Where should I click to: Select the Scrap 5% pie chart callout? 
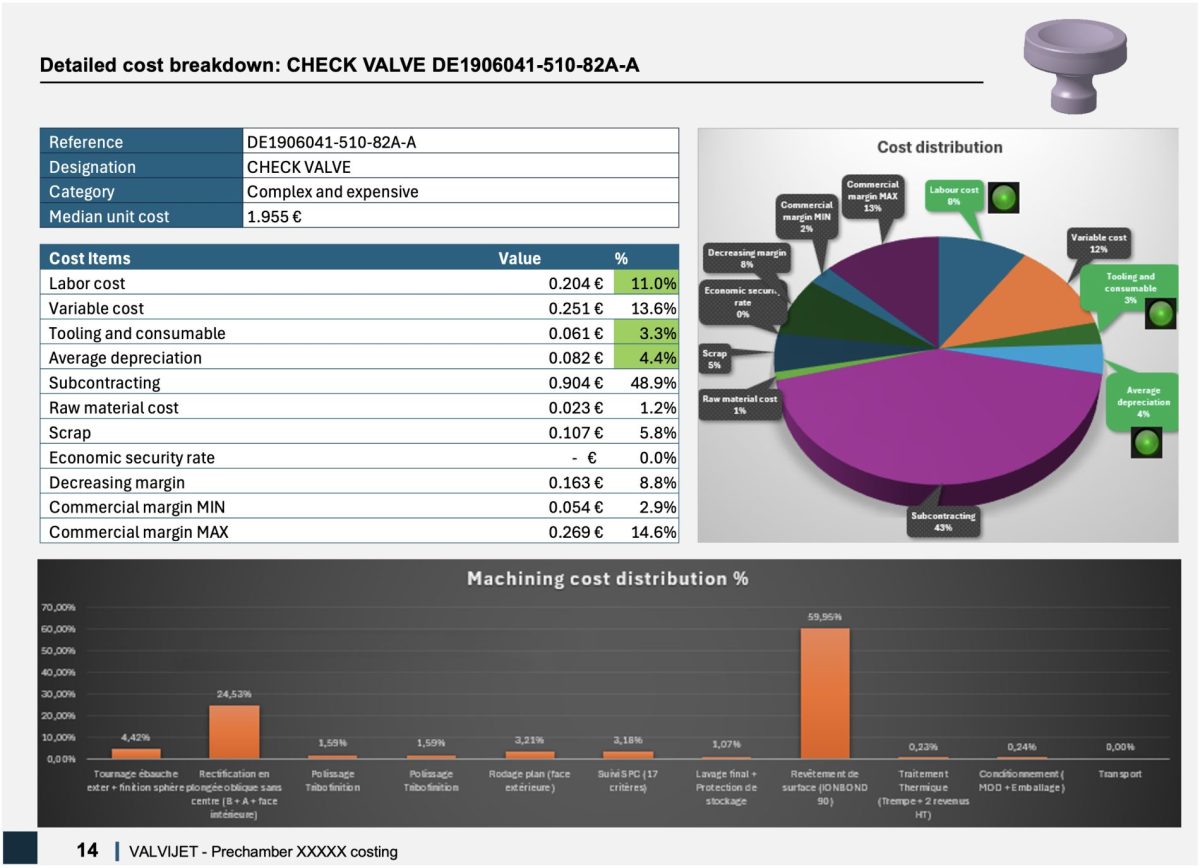click(715, 360)
